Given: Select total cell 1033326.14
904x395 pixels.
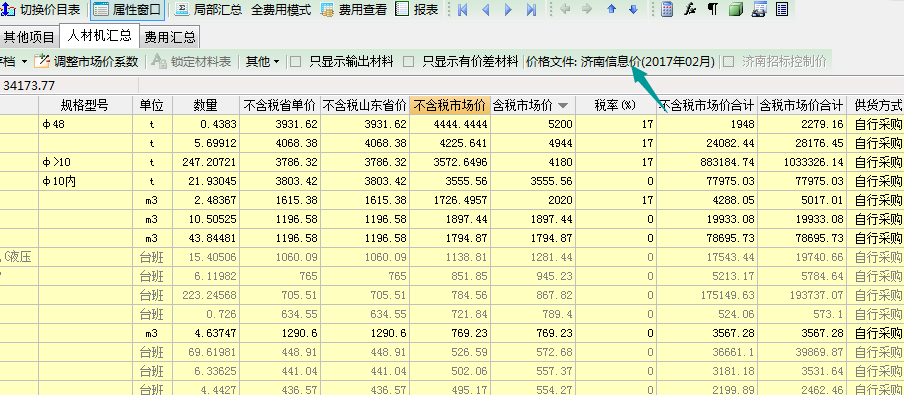Looking at the screenshot, I should (x=802, y=162).
